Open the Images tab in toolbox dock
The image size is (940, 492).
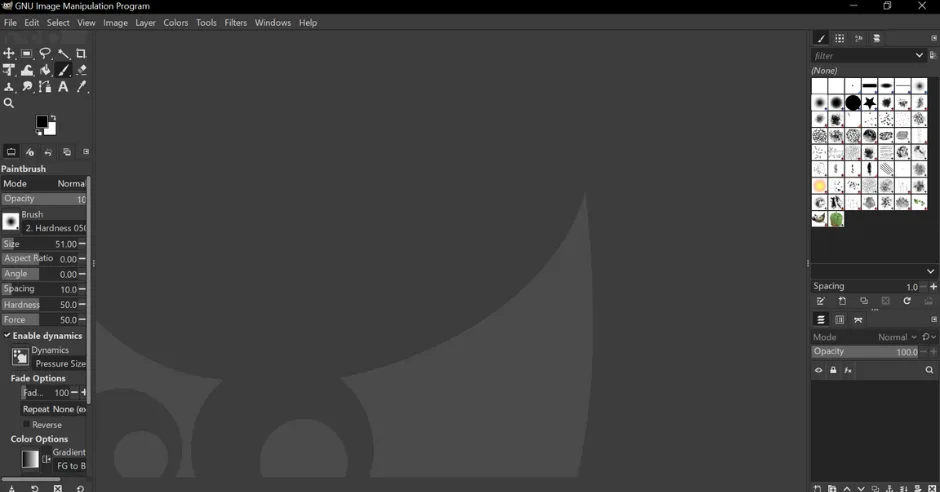(67, 152)
